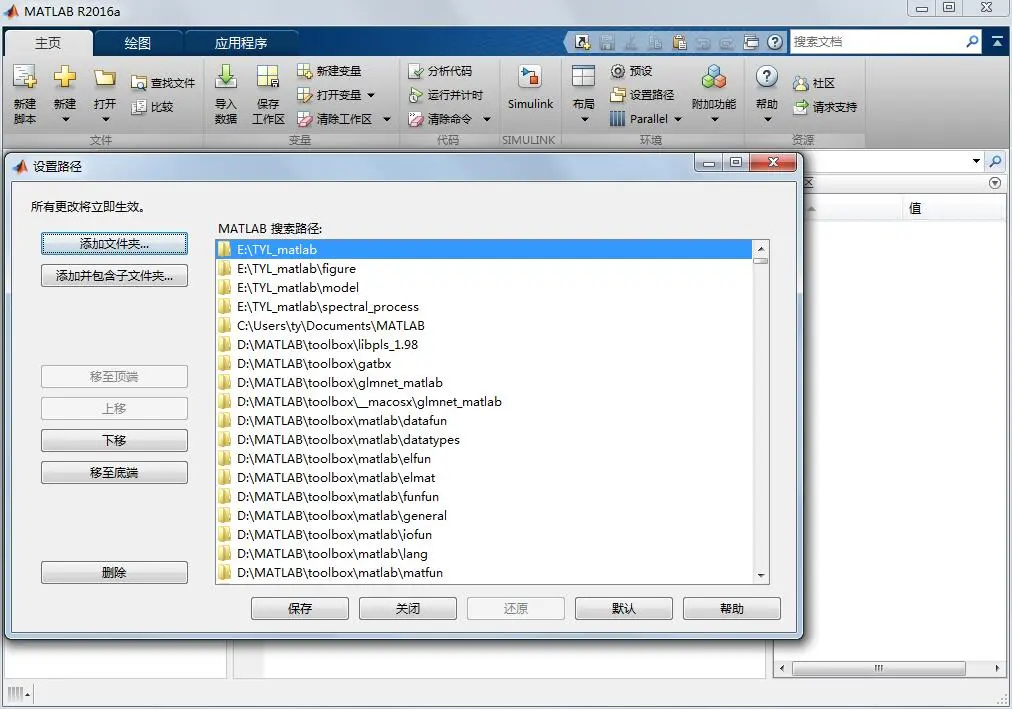Click the 默认 default button
1012x709 pixels.
(x=623, y=608)
